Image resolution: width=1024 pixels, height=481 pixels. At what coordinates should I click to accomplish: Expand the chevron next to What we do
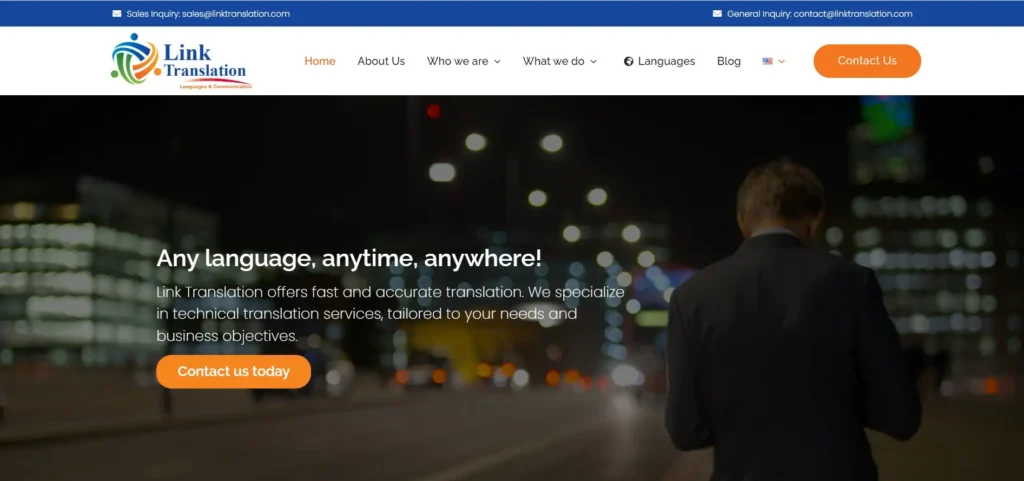tap(593, 62)
